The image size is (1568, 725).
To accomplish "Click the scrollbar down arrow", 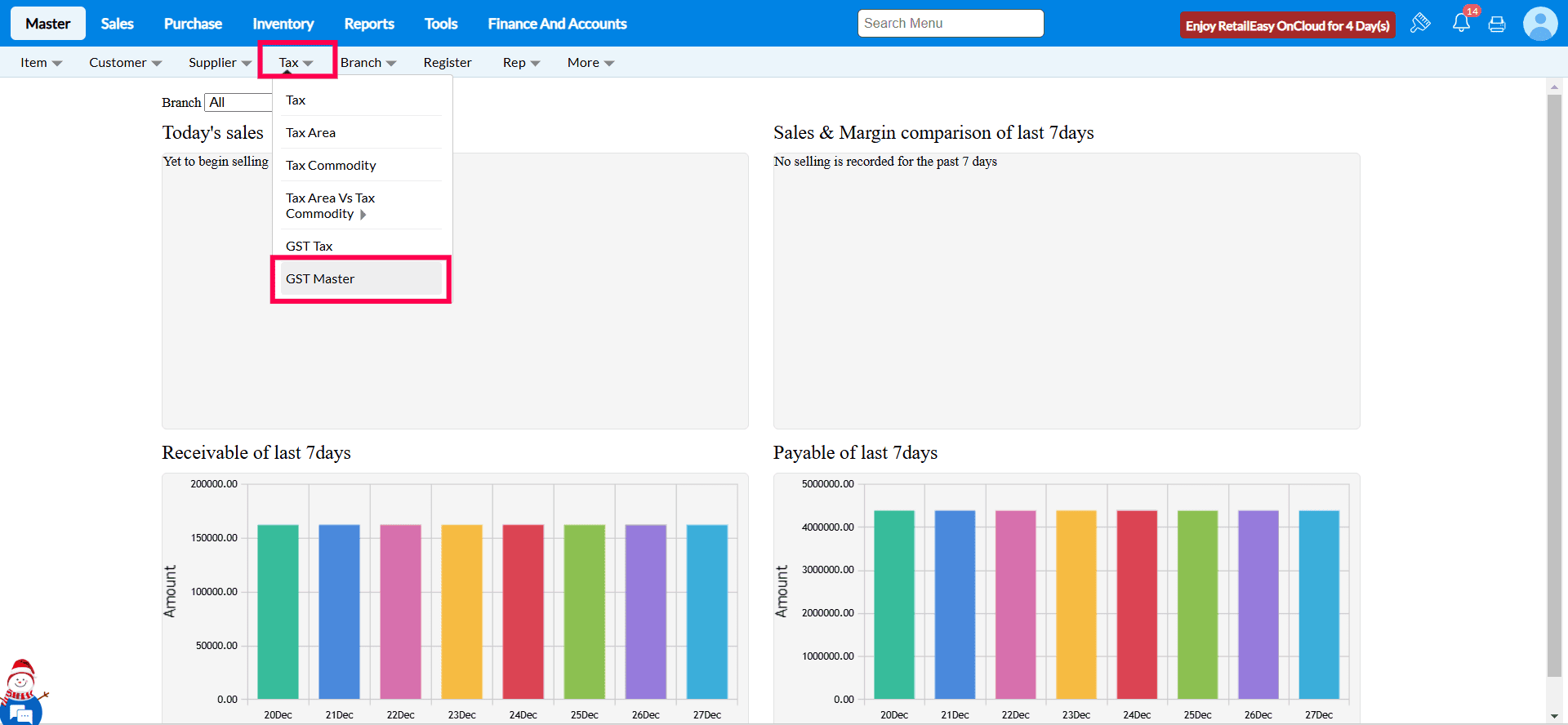I will click(1554, 716).
